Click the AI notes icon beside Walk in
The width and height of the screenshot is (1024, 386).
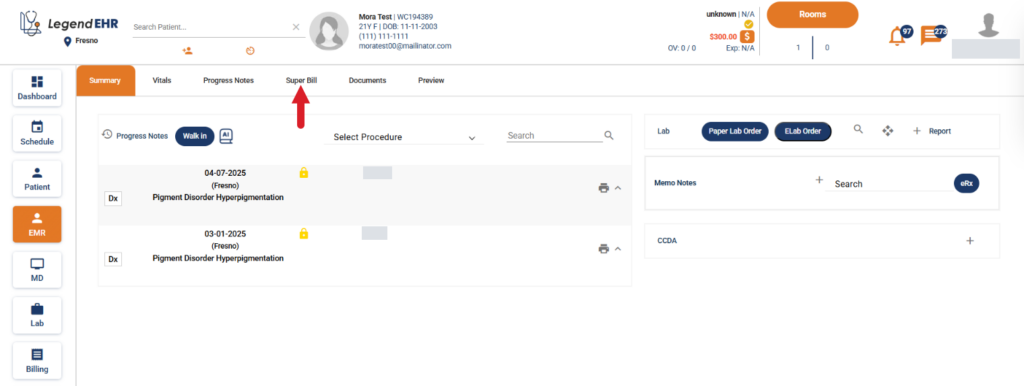(x=226, y=136)
